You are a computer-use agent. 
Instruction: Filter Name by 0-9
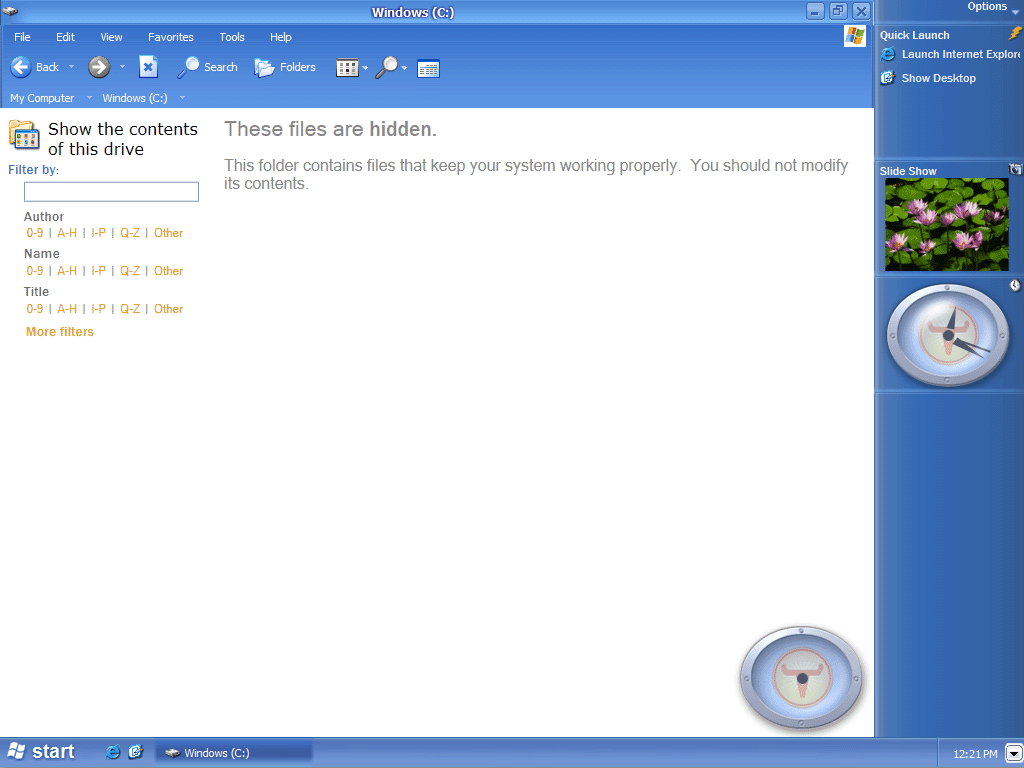pos(35,271)
